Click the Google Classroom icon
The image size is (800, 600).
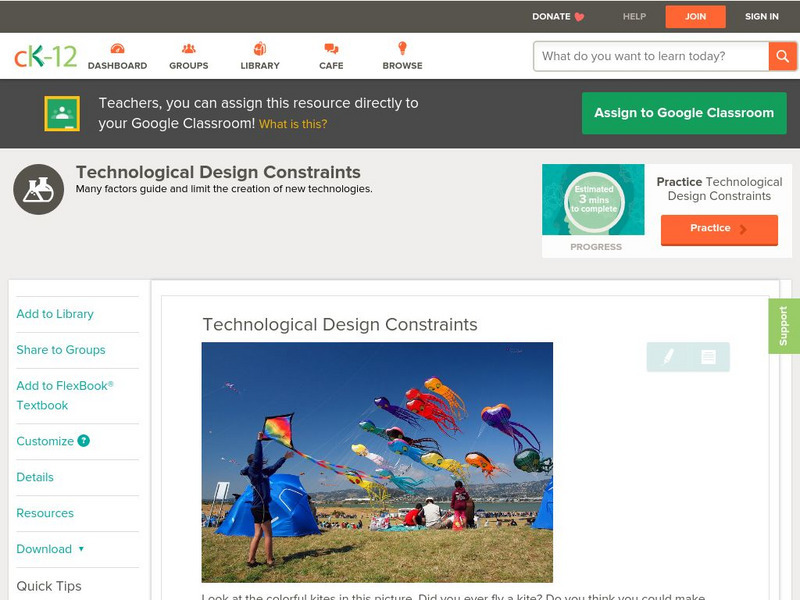62,113
